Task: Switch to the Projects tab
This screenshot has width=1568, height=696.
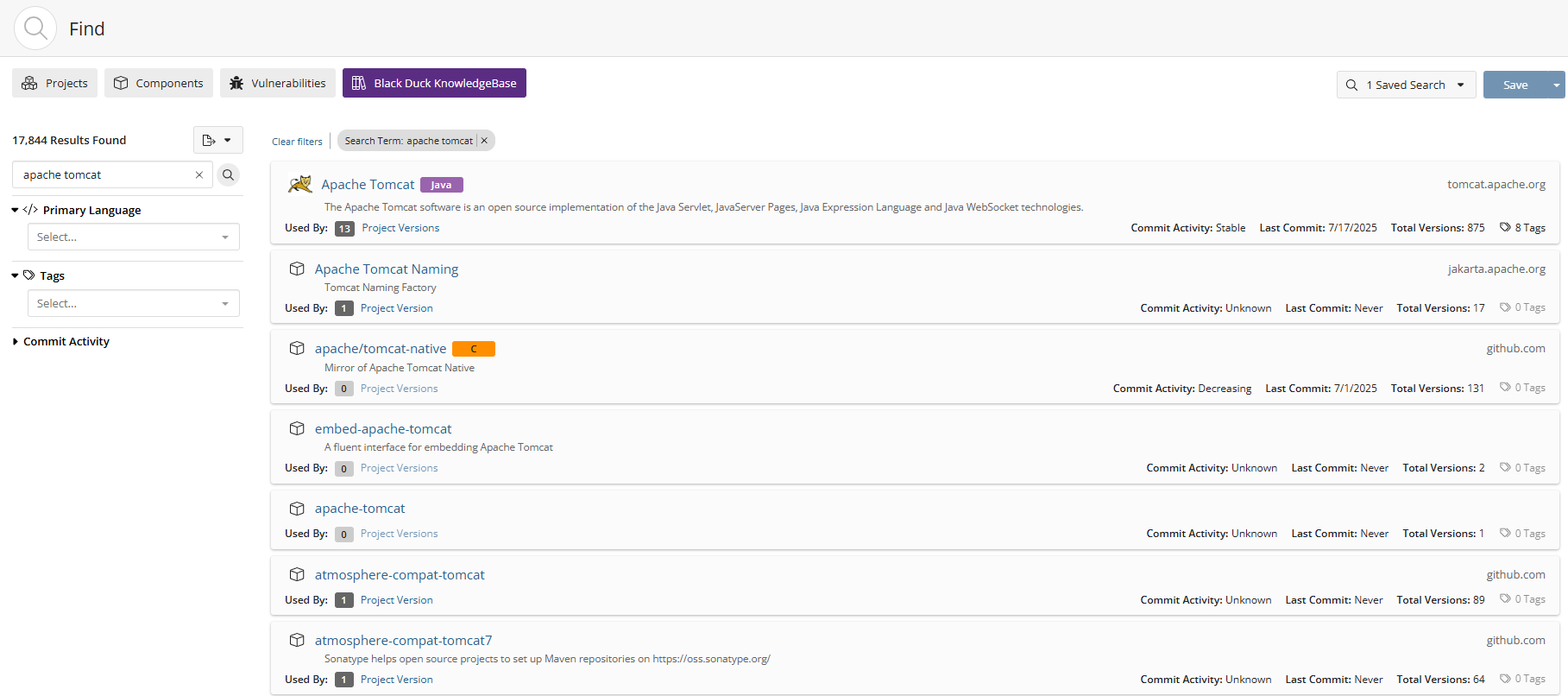Action: point(55,83)
